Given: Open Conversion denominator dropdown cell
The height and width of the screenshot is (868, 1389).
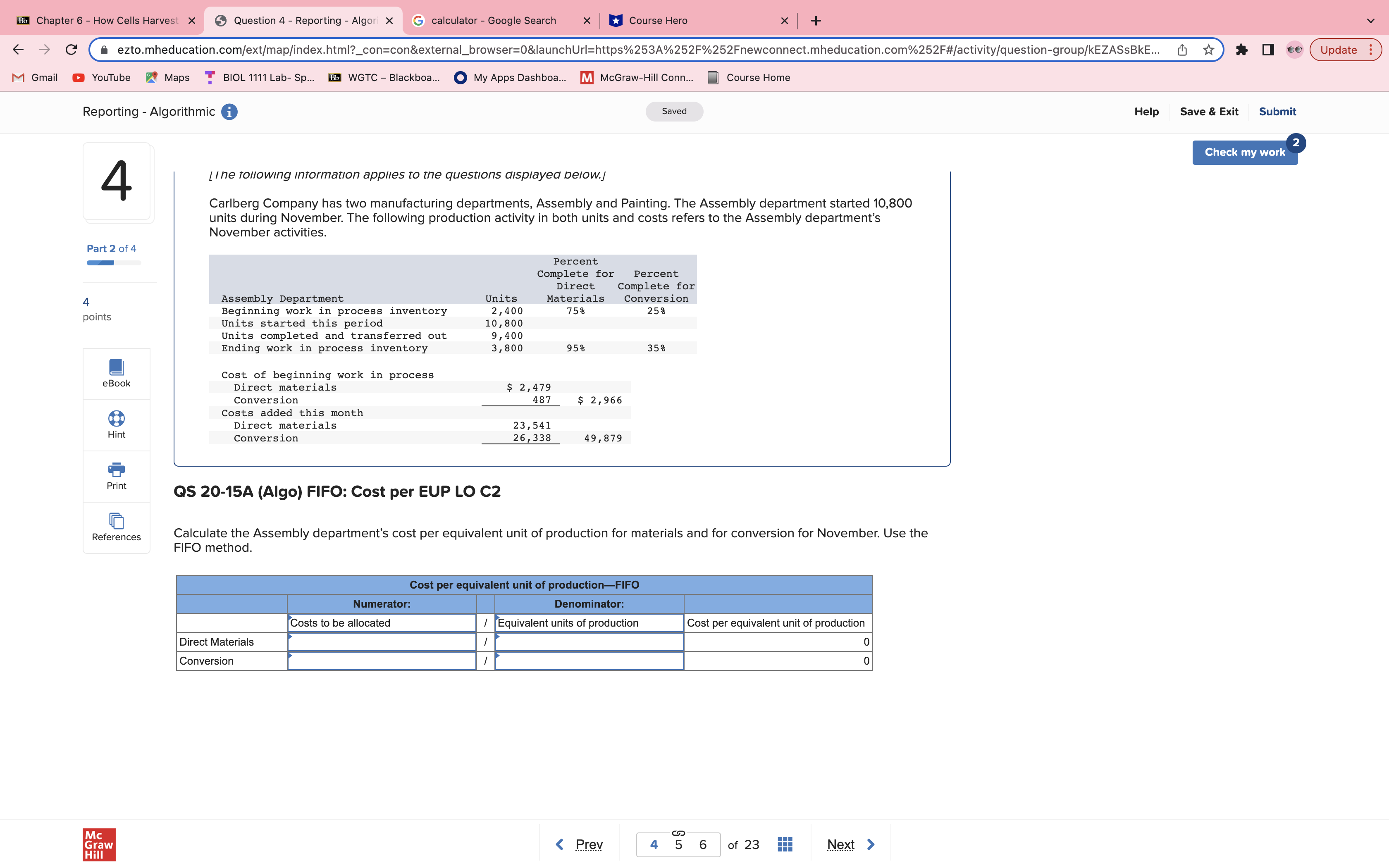Looking at the screenshot, I should (589, 661).
